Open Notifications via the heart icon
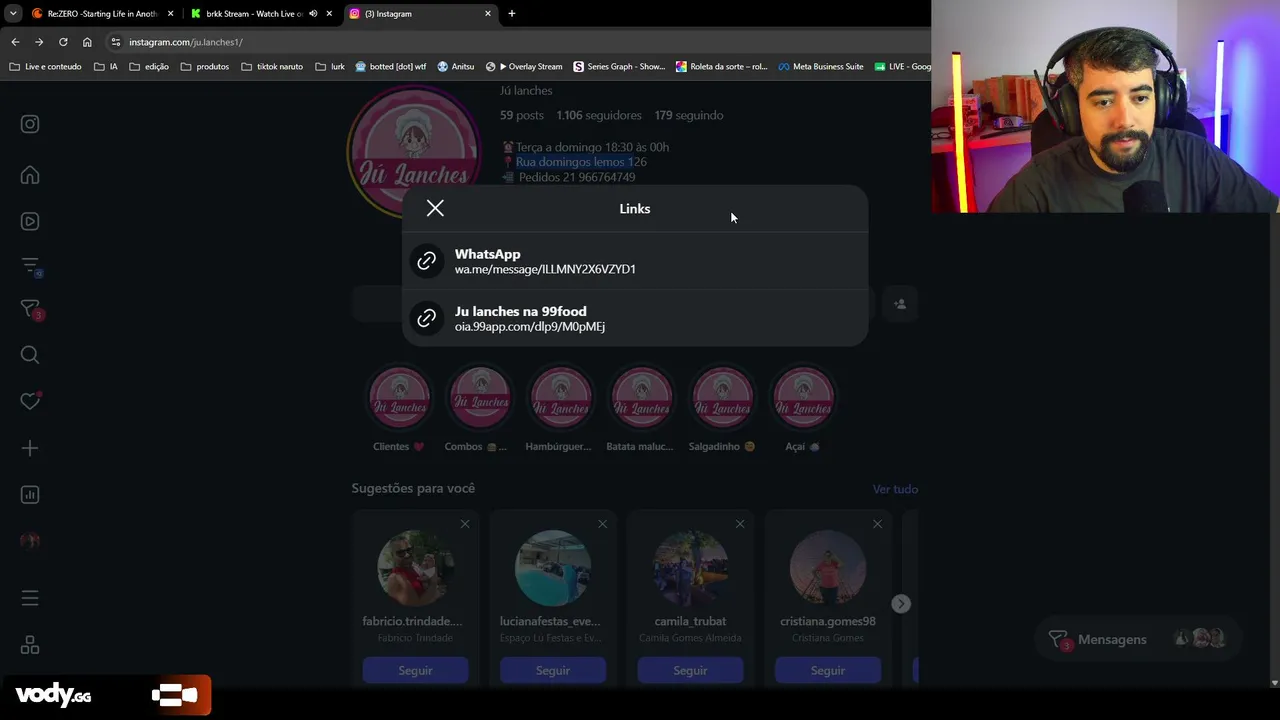1280x720 pixels. pos(30,401)
